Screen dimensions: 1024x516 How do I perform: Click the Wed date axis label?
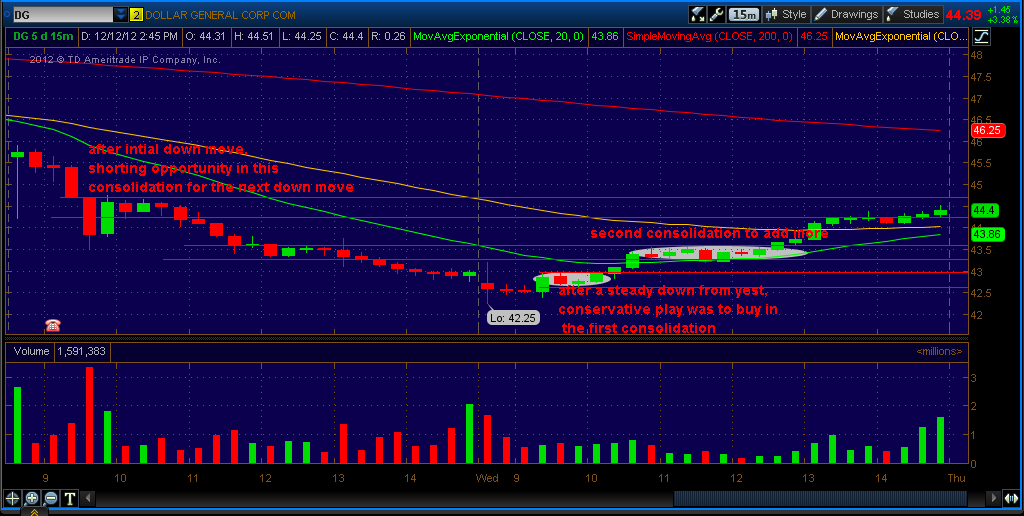pos(487,478)
